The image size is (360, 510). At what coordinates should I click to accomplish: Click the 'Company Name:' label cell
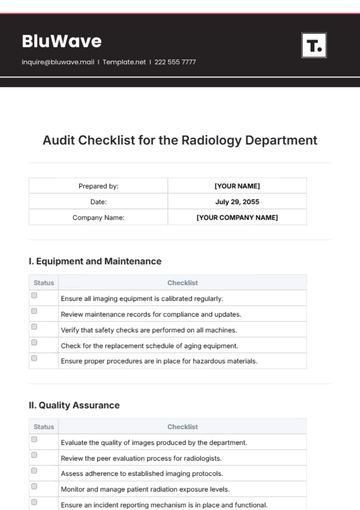click(98, 217)
